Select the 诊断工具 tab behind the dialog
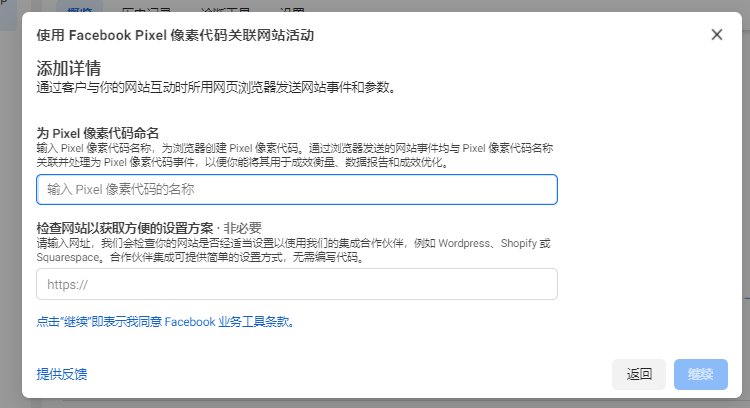 pos(225,10)
